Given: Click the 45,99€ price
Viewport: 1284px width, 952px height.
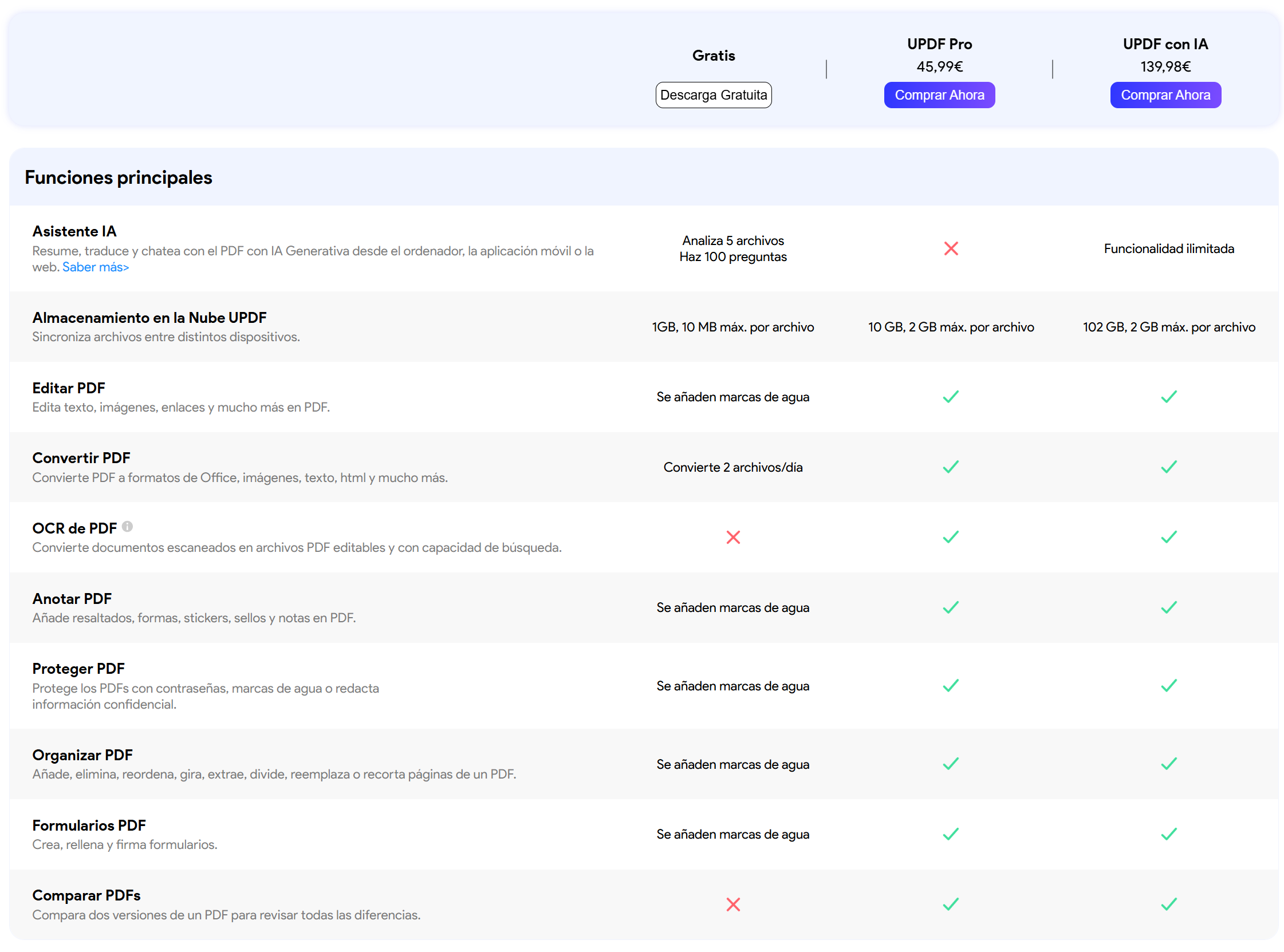Looking at the screenshot, I should coord(939,67).
